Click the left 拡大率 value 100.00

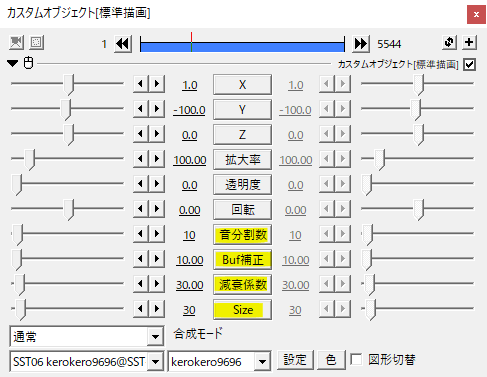pyautogui.click(x=190, y=160)
